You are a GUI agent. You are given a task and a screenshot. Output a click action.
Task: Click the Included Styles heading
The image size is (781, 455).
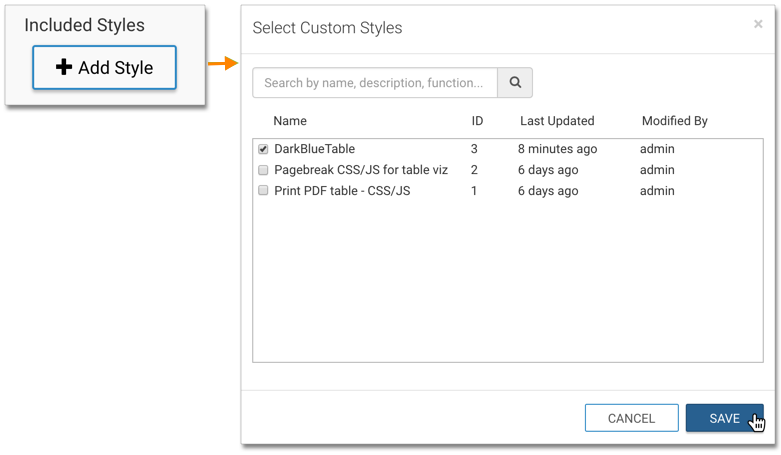click(x=84, y=25)
